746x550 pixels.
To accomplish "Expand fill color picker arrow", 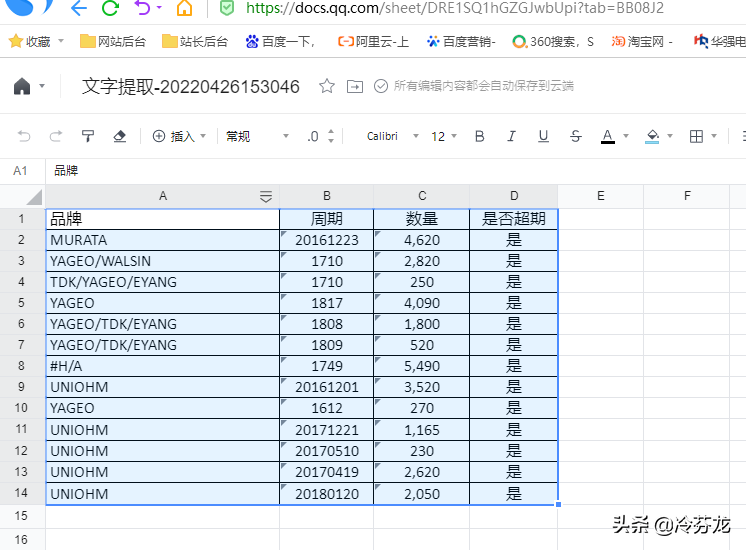I will [x=670, y=136].
